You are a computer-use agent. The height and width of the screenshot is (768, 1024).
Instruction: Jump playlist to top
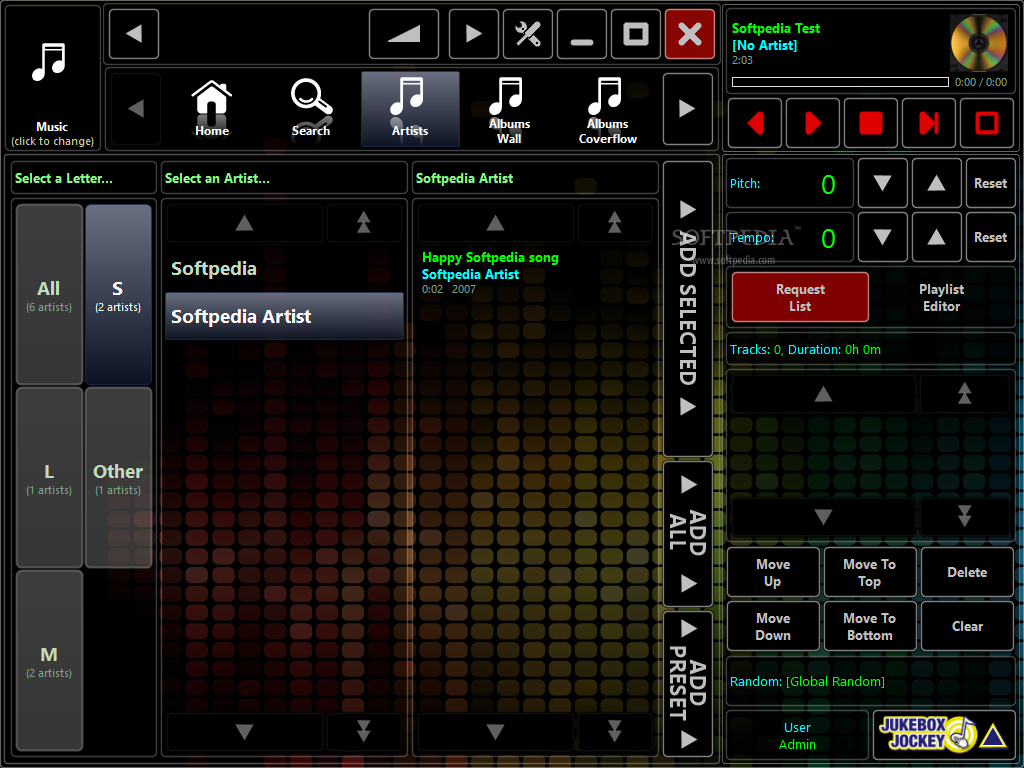965,393
